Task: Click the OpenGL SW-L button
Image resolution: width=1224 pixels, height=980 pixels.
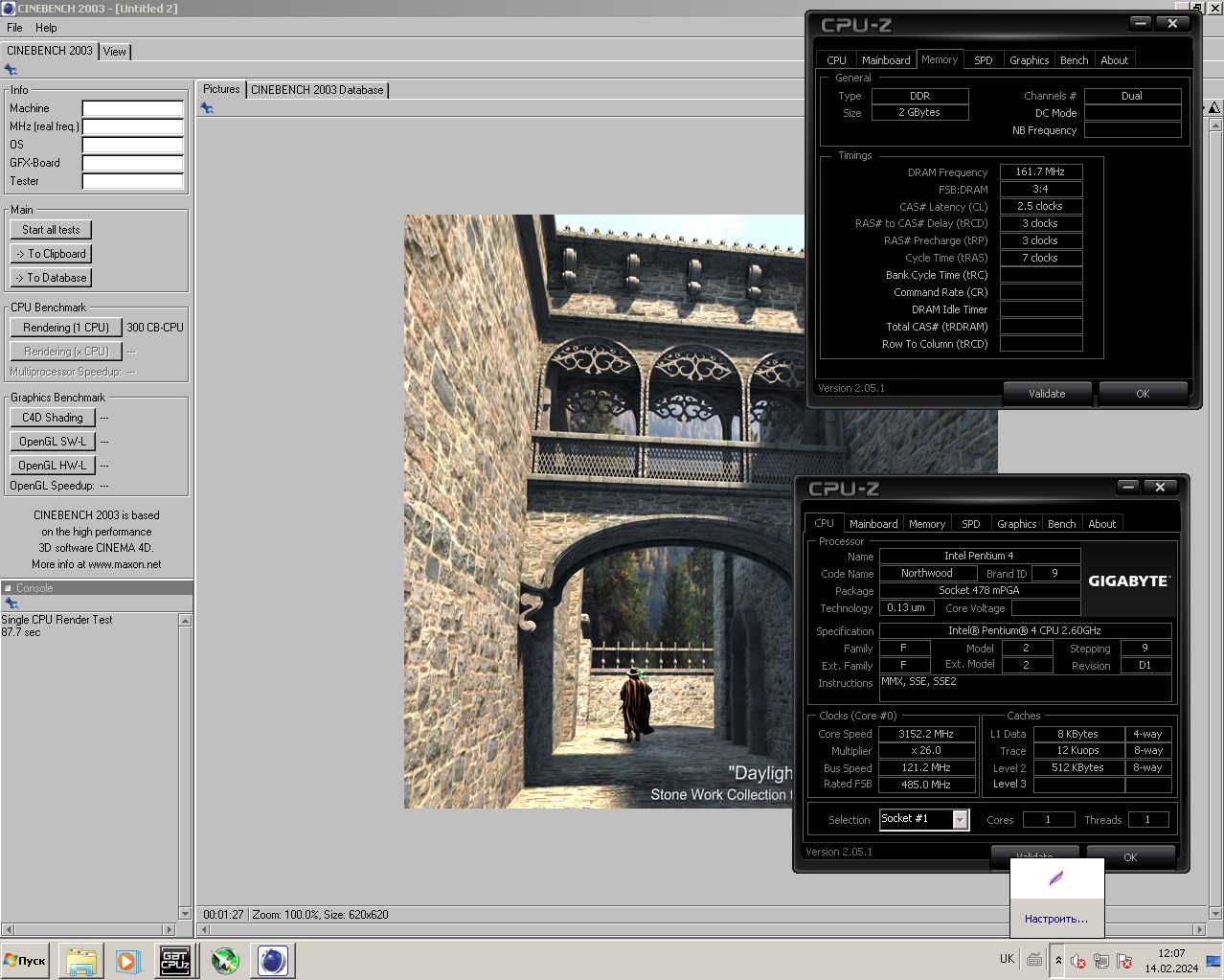Action: pyautogui.click(x=53, y=442)
